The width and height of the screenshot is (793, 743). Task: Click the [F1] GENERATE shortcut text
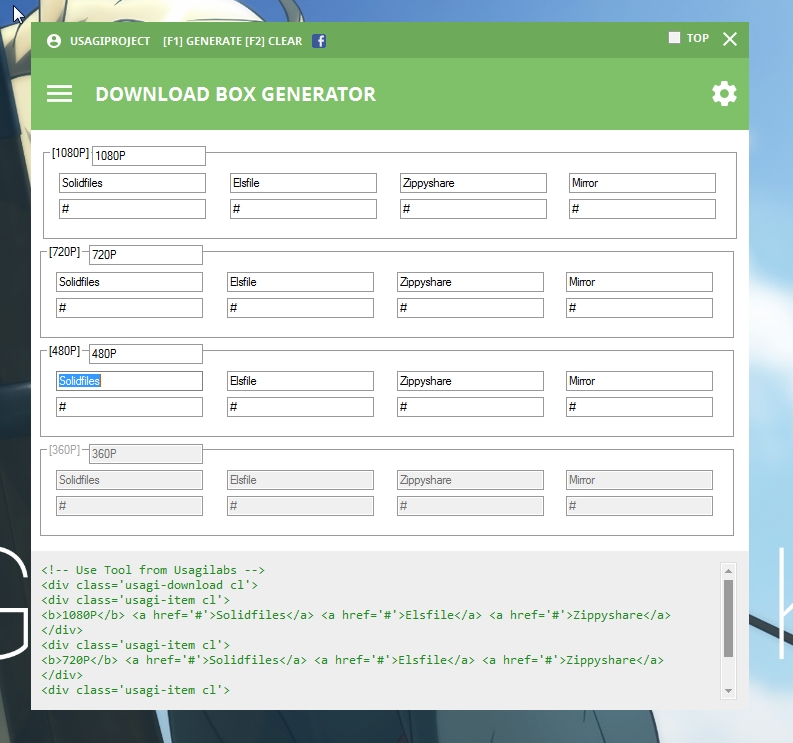click(202, 41)
